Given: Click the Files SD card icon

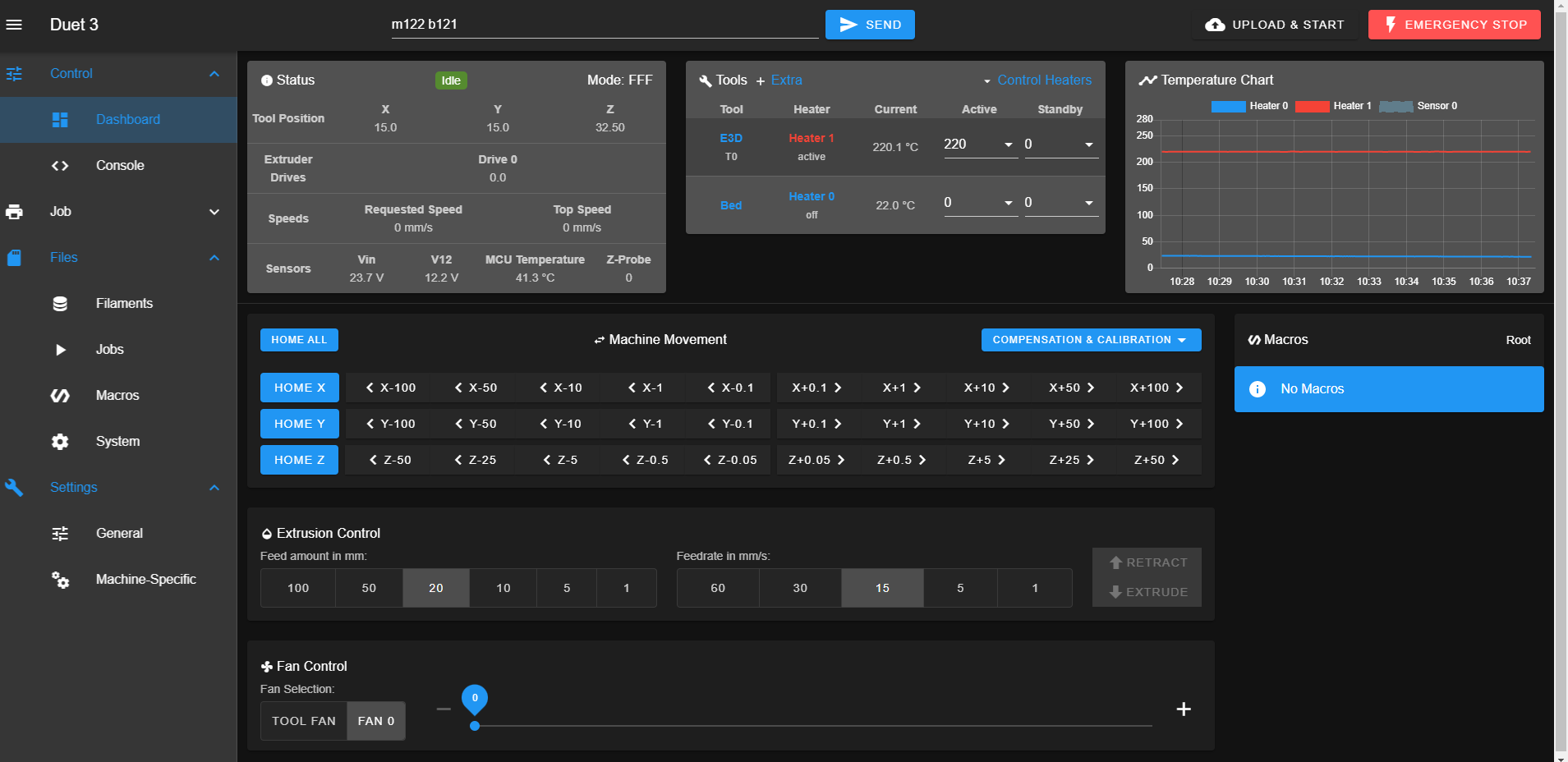Looking at the screenshot, I should coord(14,258).
